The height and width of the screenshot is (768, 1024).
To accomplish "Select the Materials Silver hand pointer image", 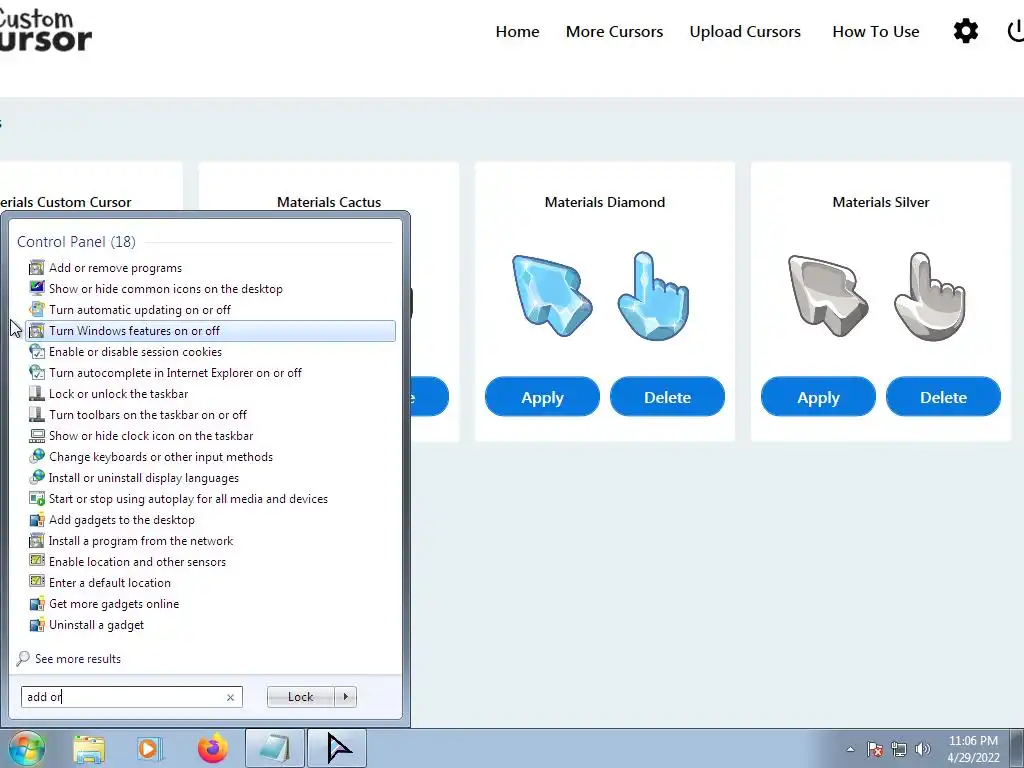I will pos(929,296).
